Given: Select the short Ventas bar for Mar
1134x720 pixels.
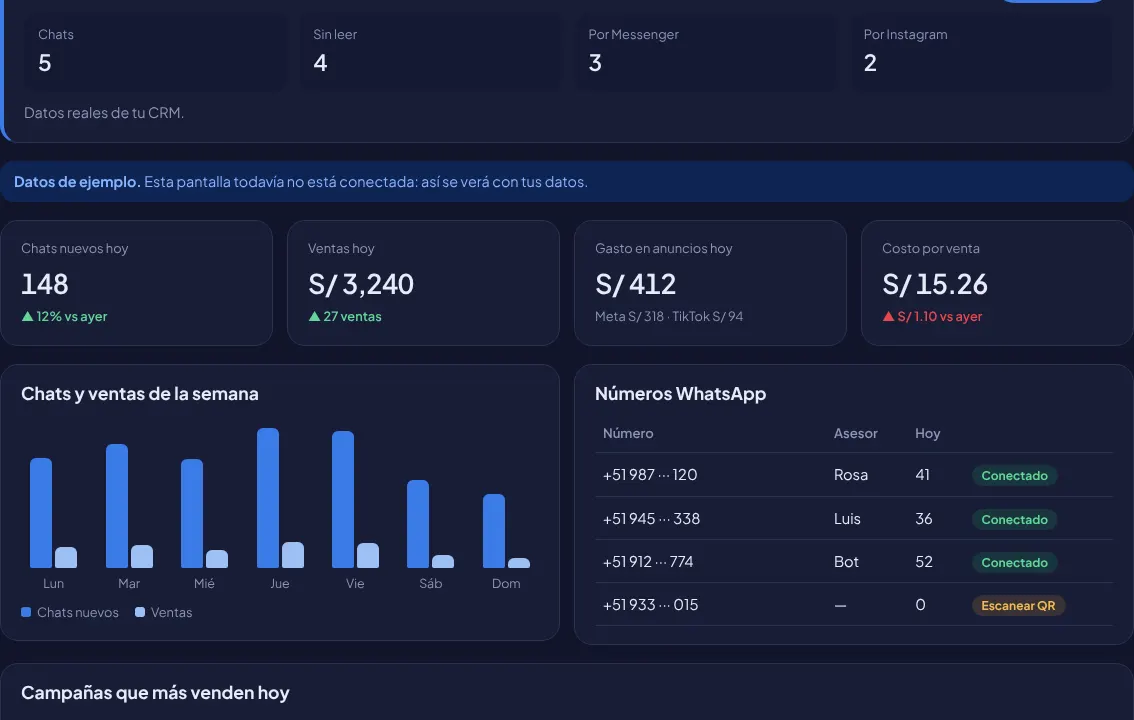Looking at the screenshot, I should click(142, 557).
